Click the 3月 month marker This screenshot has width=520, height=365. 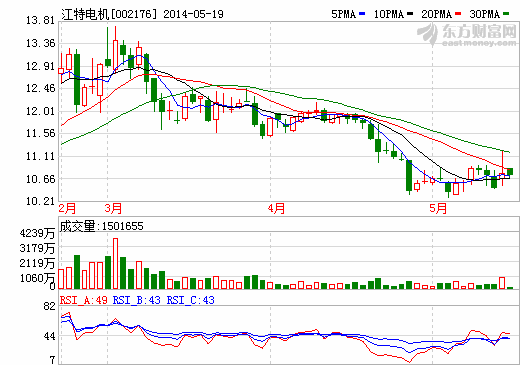(113, 208)
